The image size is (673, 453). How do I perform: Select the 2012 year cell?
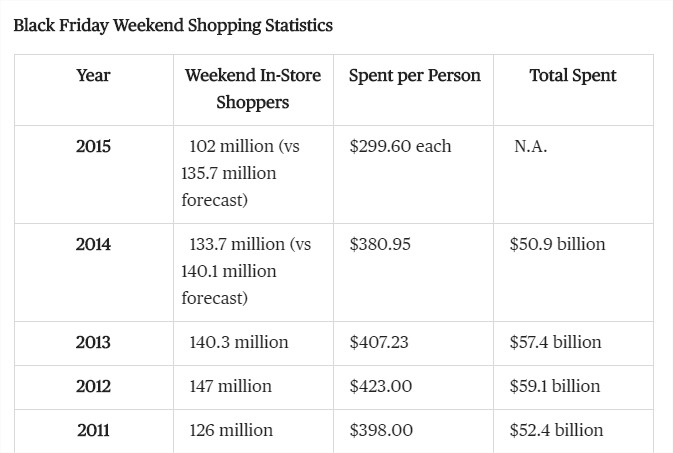(x=94, y=386)
